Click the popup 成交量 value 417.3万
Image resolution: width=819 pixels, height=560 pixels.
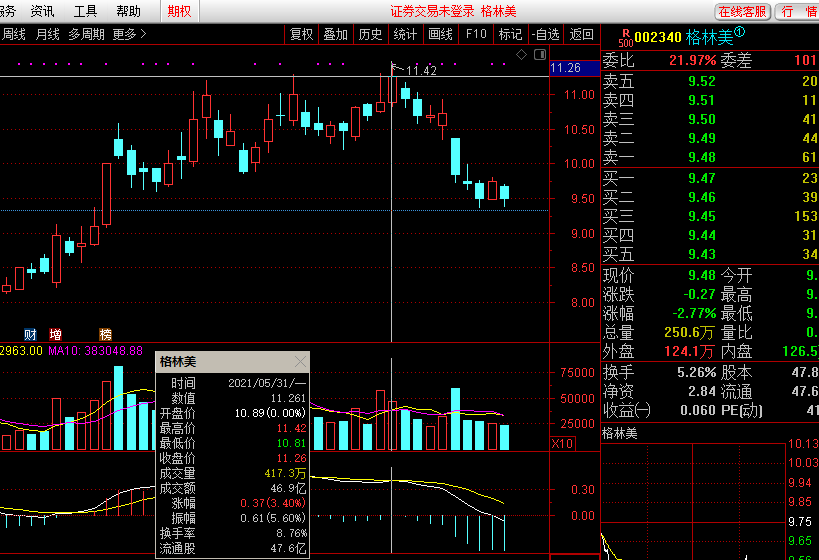285,473
